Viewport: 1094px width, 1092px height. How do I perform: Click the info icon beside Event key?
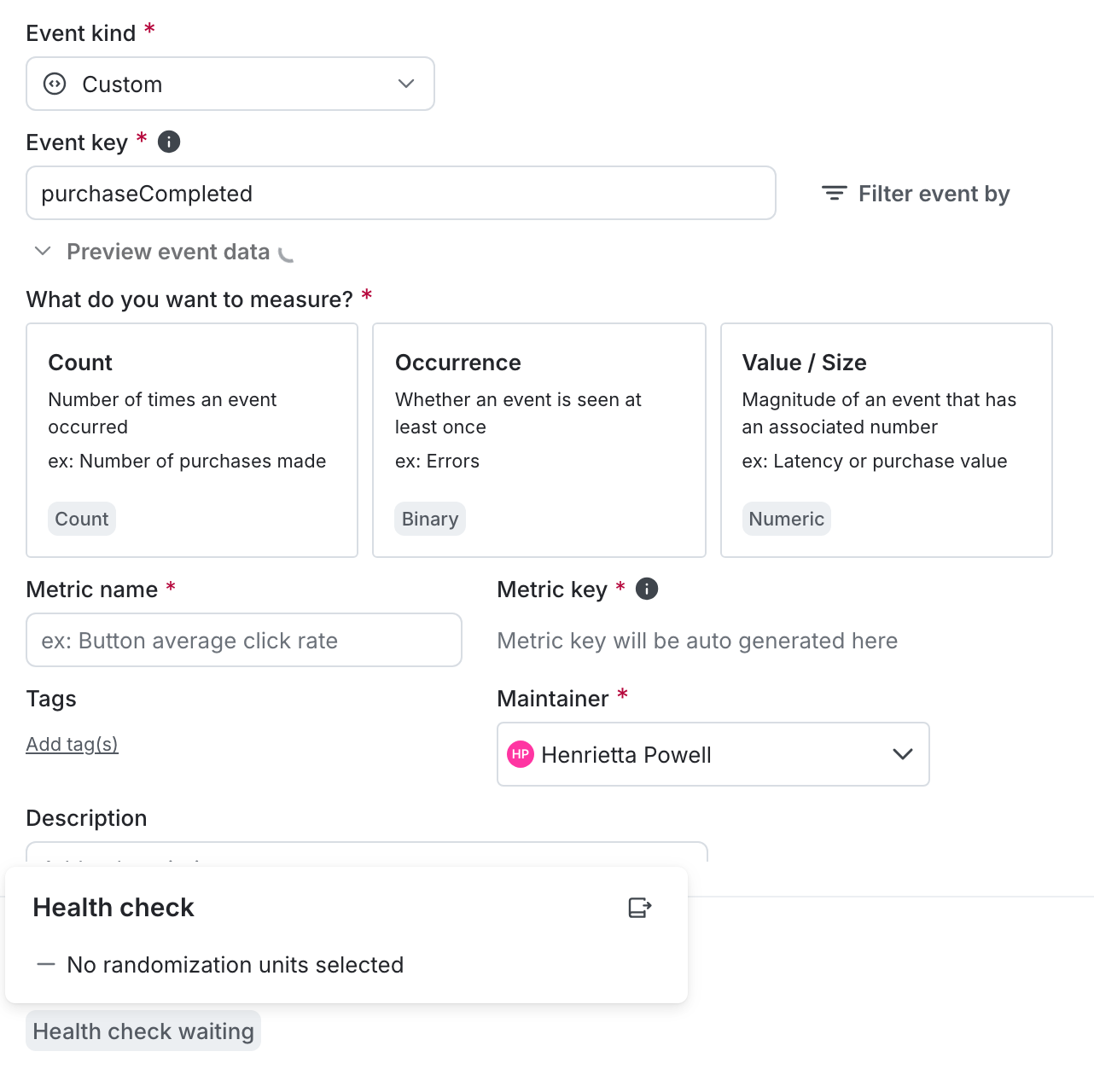click(168, 142)
